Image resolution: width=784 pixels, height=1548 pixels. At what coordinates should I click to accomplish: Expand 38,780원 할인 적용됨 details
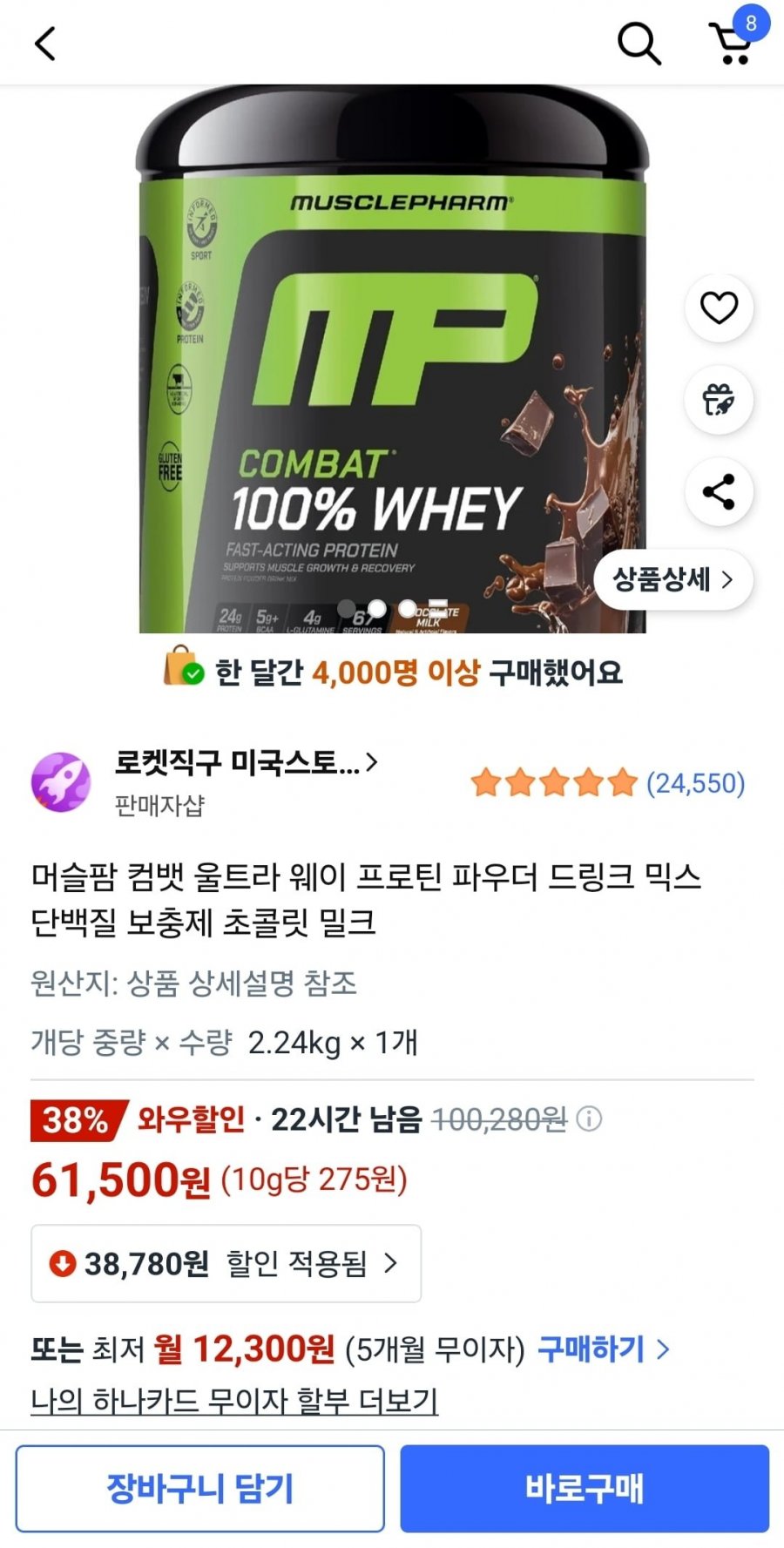point(226,1263)
